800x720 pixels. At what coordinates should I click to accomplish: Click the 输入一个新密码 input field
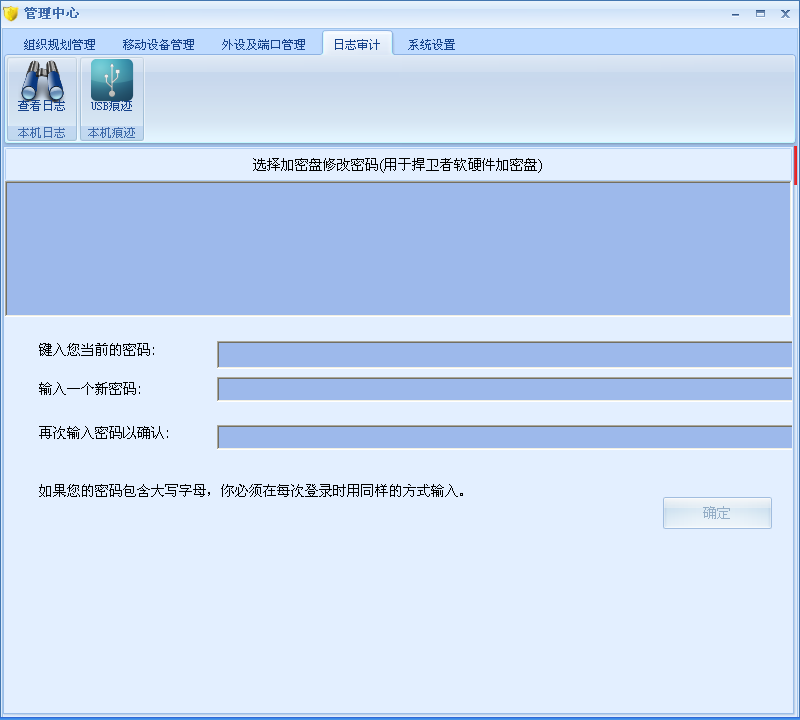(500, 388)
